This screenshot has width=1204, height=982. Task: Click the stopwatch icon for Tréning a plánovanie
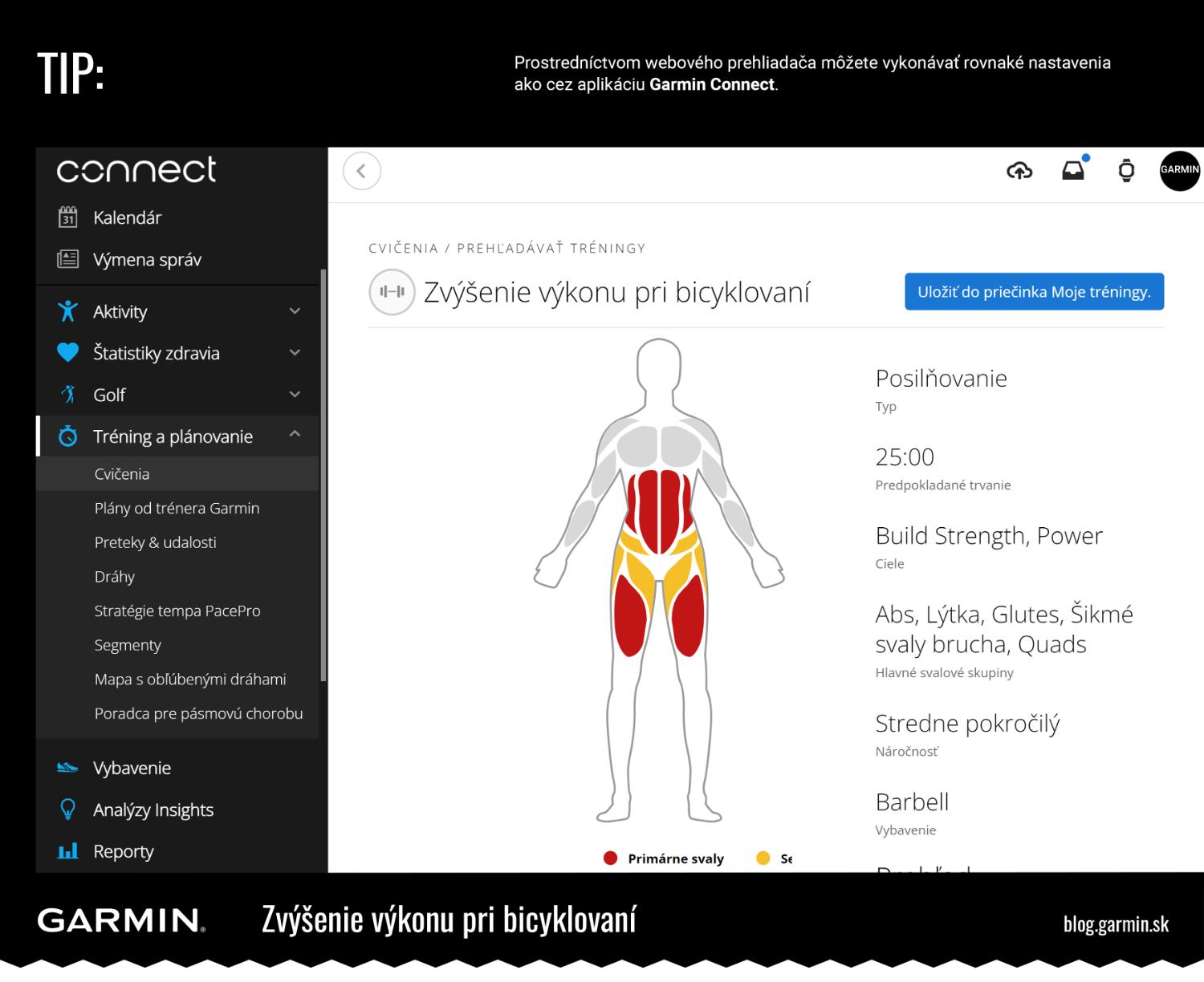coord(68,436)
